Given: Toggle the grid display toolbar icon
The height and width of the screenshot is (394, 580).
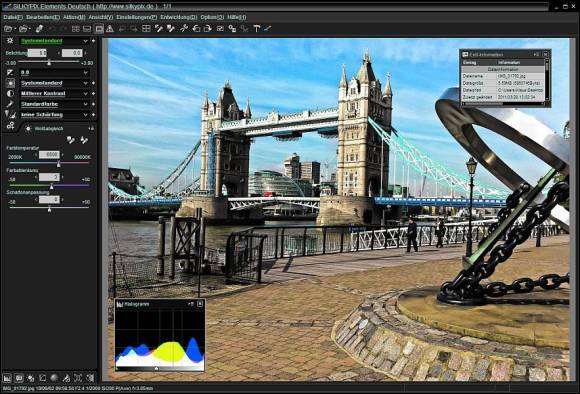Looking at the screenshot, I should pos(146,28).
